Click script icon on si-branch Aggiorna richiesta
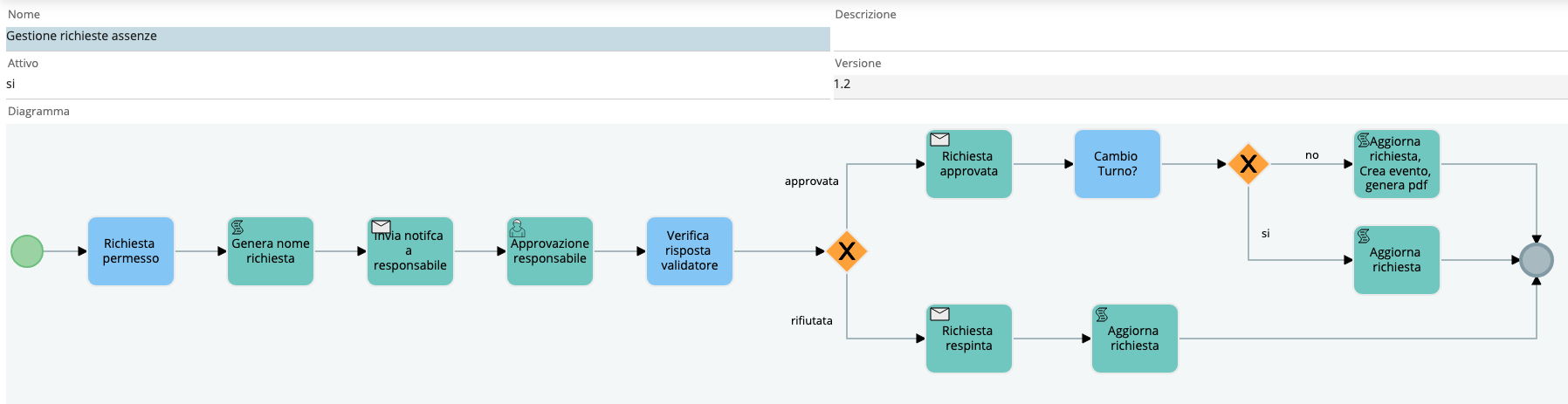The height and width of the screenshot is (404, 1568). 1364,236
